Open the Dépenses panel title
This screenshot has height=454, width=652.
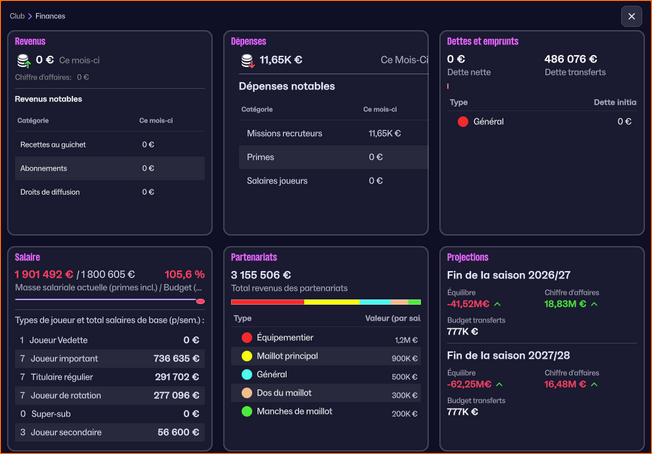pos(249,41)
